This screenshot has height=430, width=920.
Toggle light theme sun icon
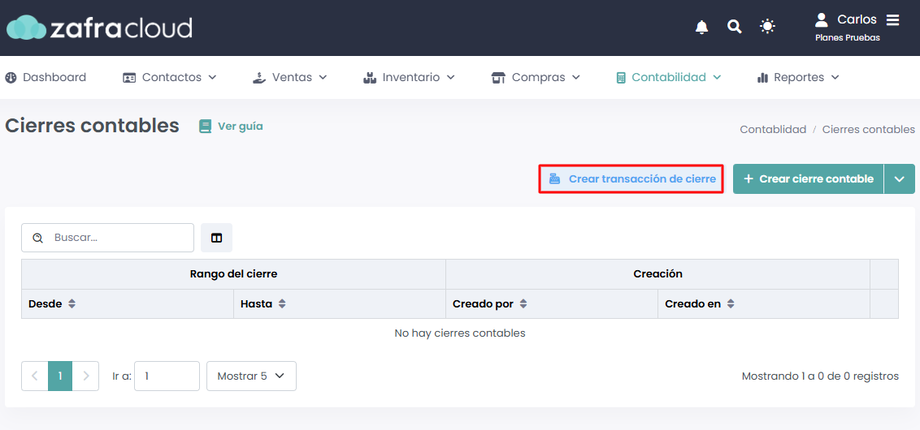(767, 26)
